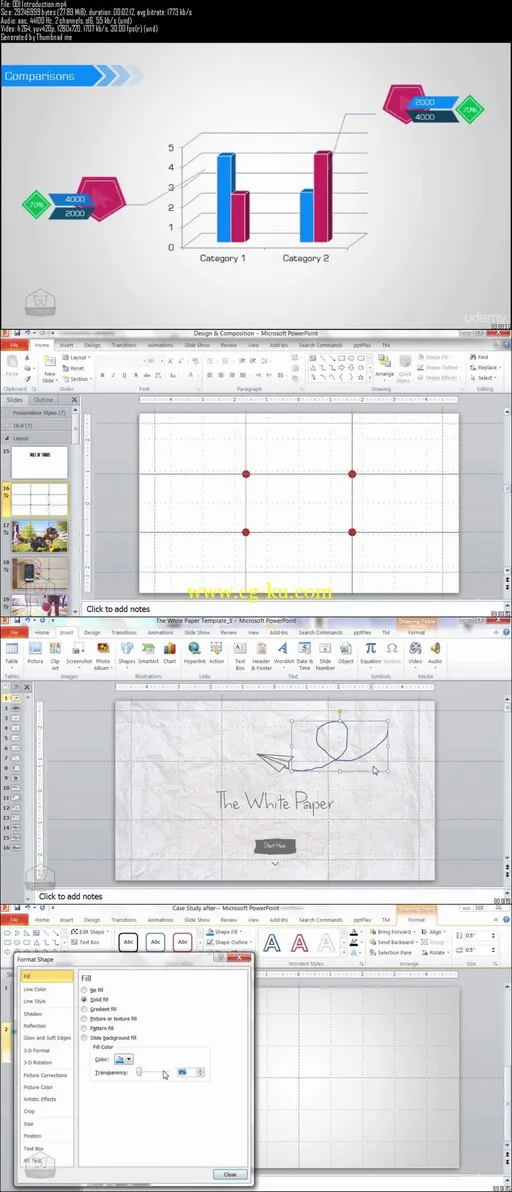
Task: Insert a Chart from Illustrations group
Action: 169,655
